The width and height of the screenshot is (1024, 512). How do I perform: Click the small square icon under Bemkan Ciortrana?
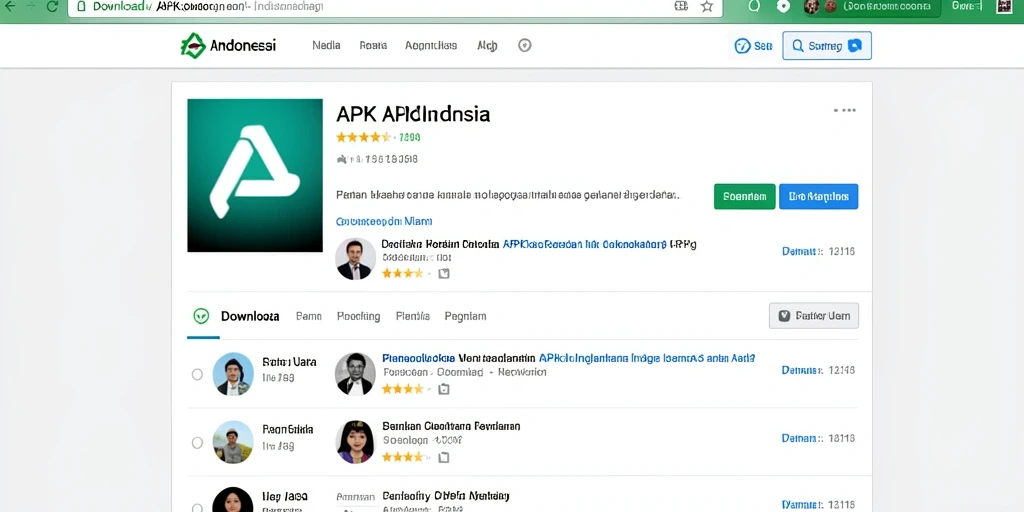[444, 457]
